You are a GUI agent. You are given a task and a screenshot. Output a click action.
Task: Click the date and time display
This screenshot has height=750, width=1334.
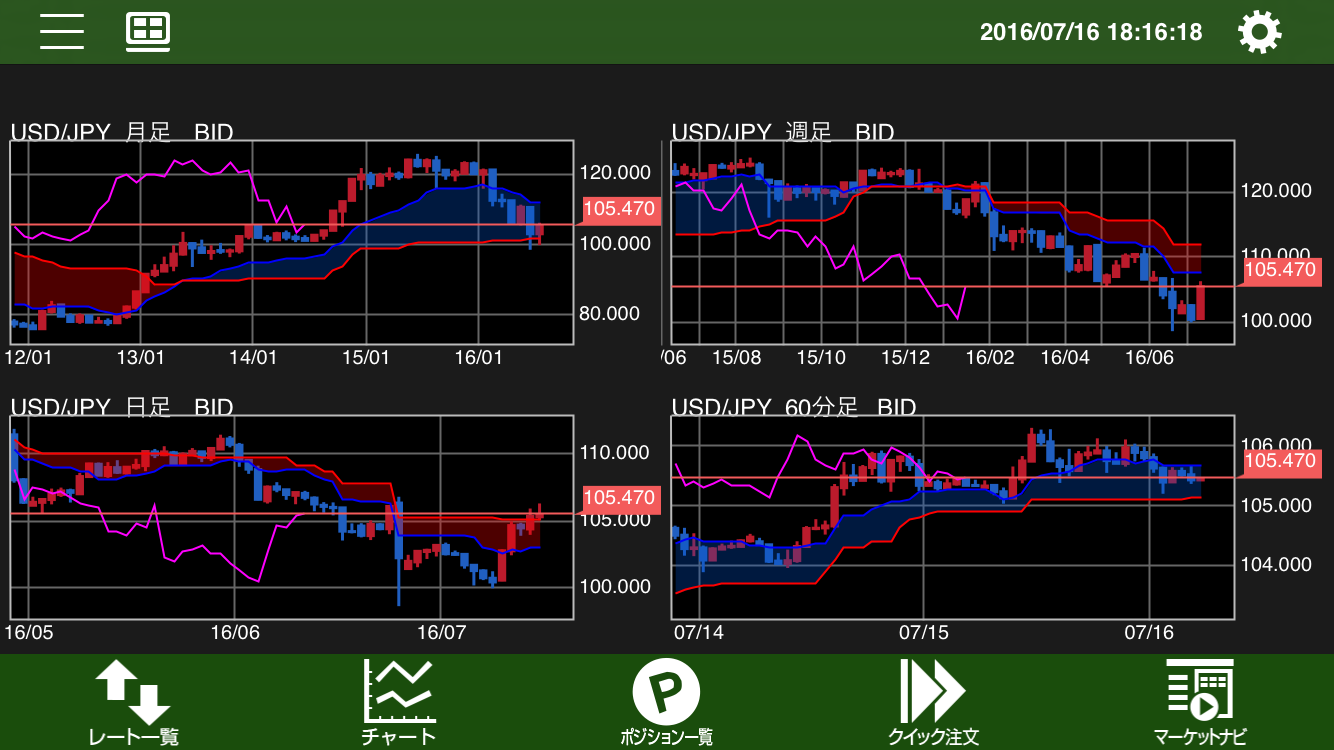(1090, 32)
